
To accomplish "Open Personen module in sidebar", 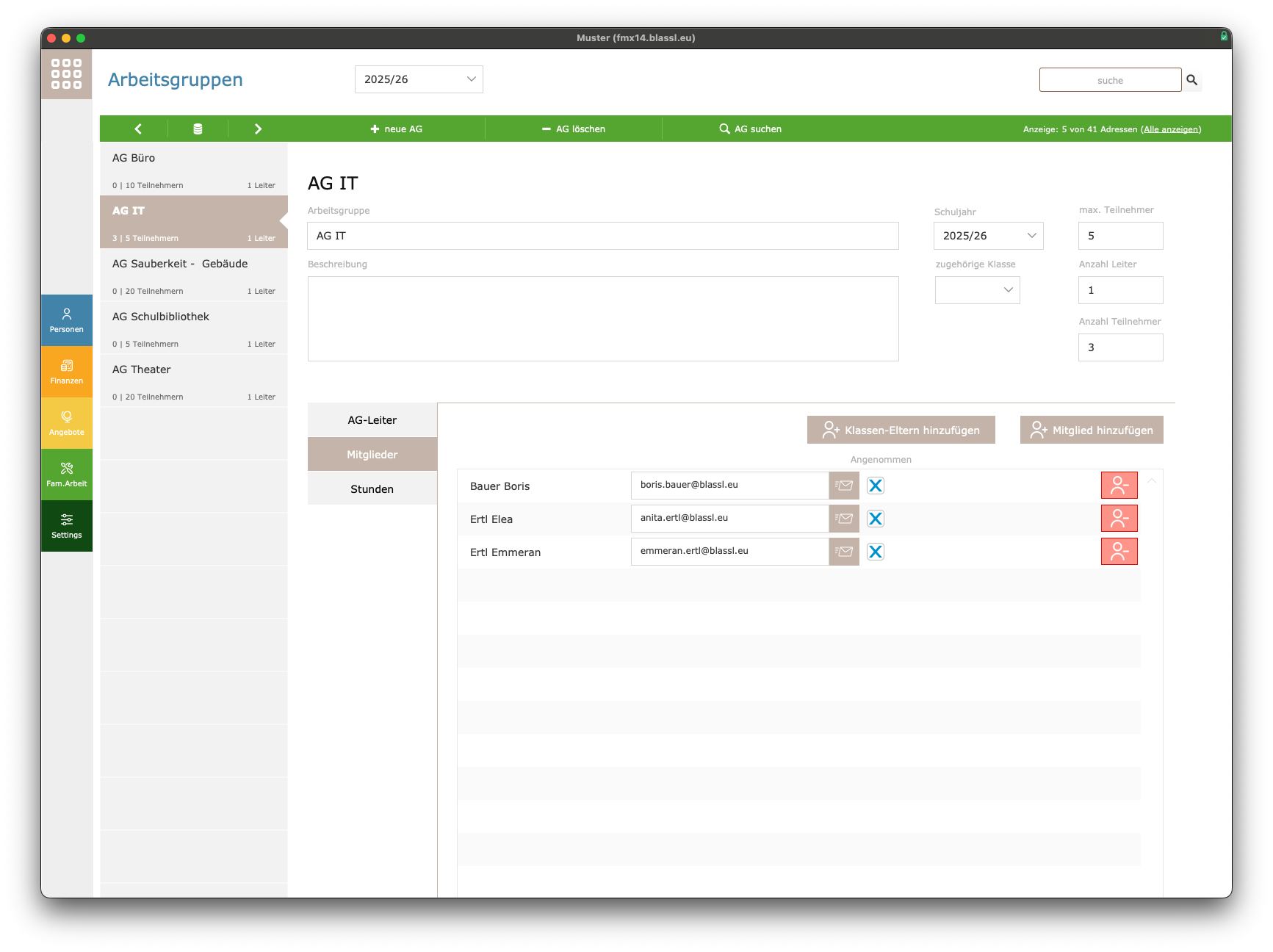I will (x=67, y=320).
